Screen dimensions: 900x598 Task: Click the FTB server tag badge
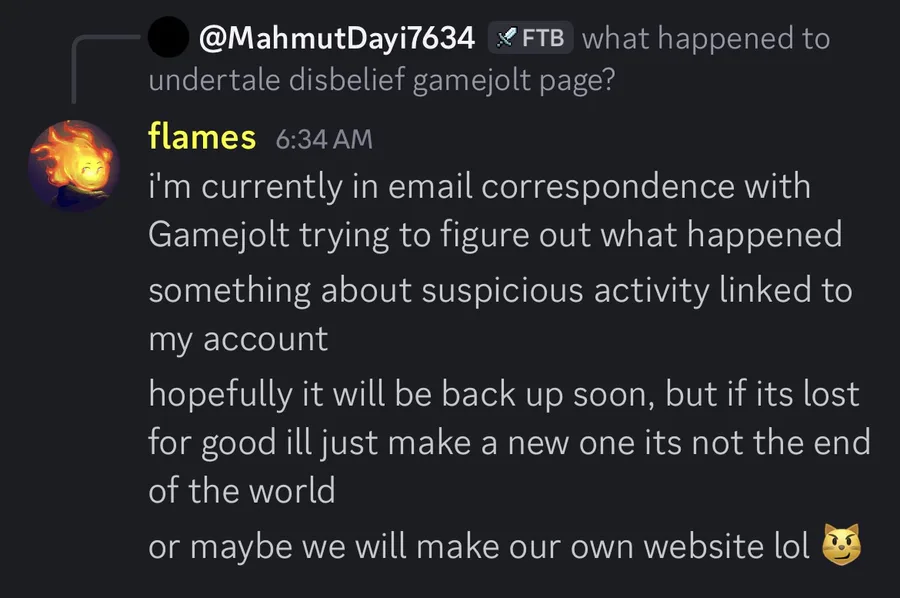tap(531, 39)
